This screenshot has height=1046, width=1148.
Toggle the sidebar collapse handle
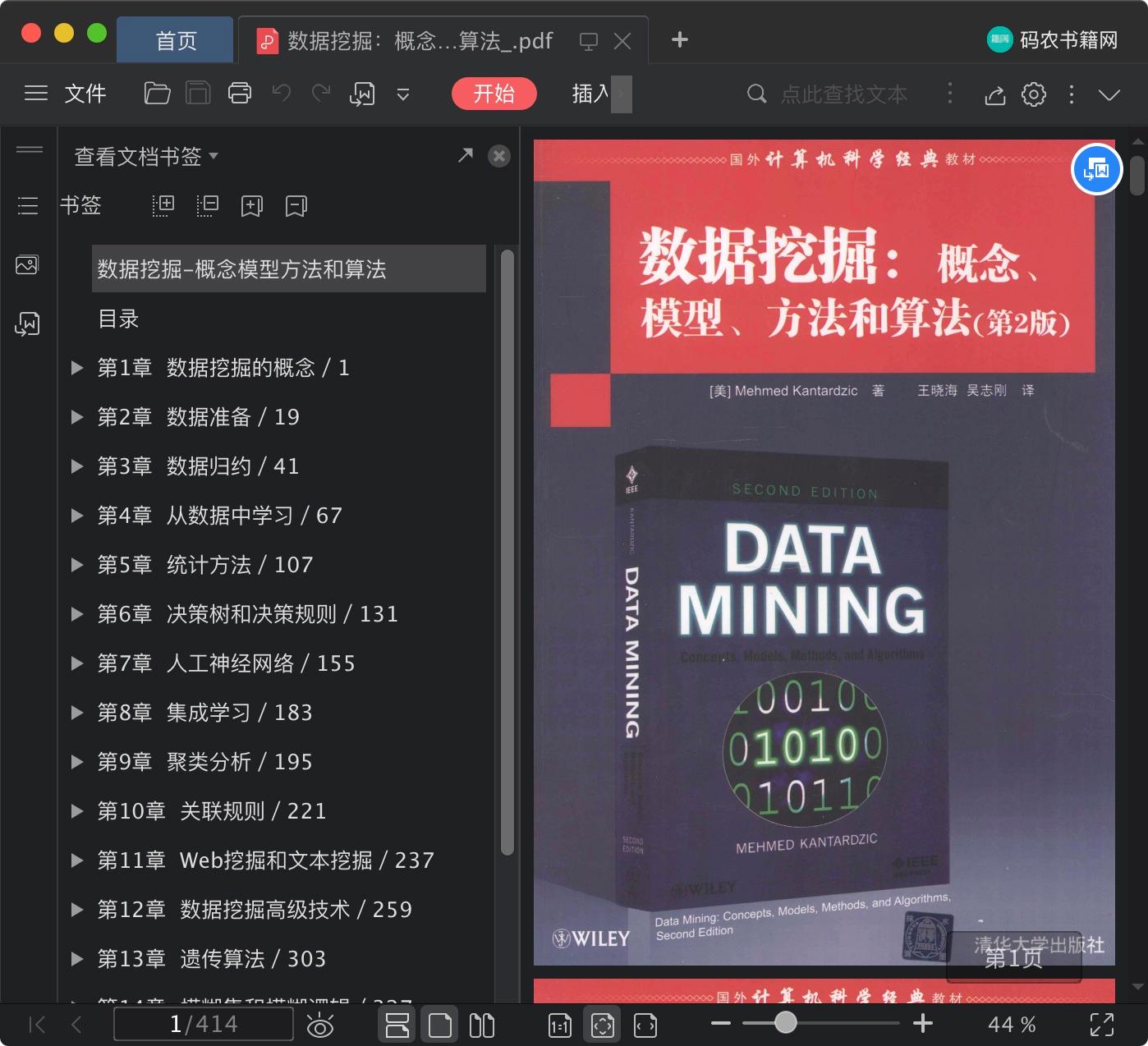[x=30, y=149]
